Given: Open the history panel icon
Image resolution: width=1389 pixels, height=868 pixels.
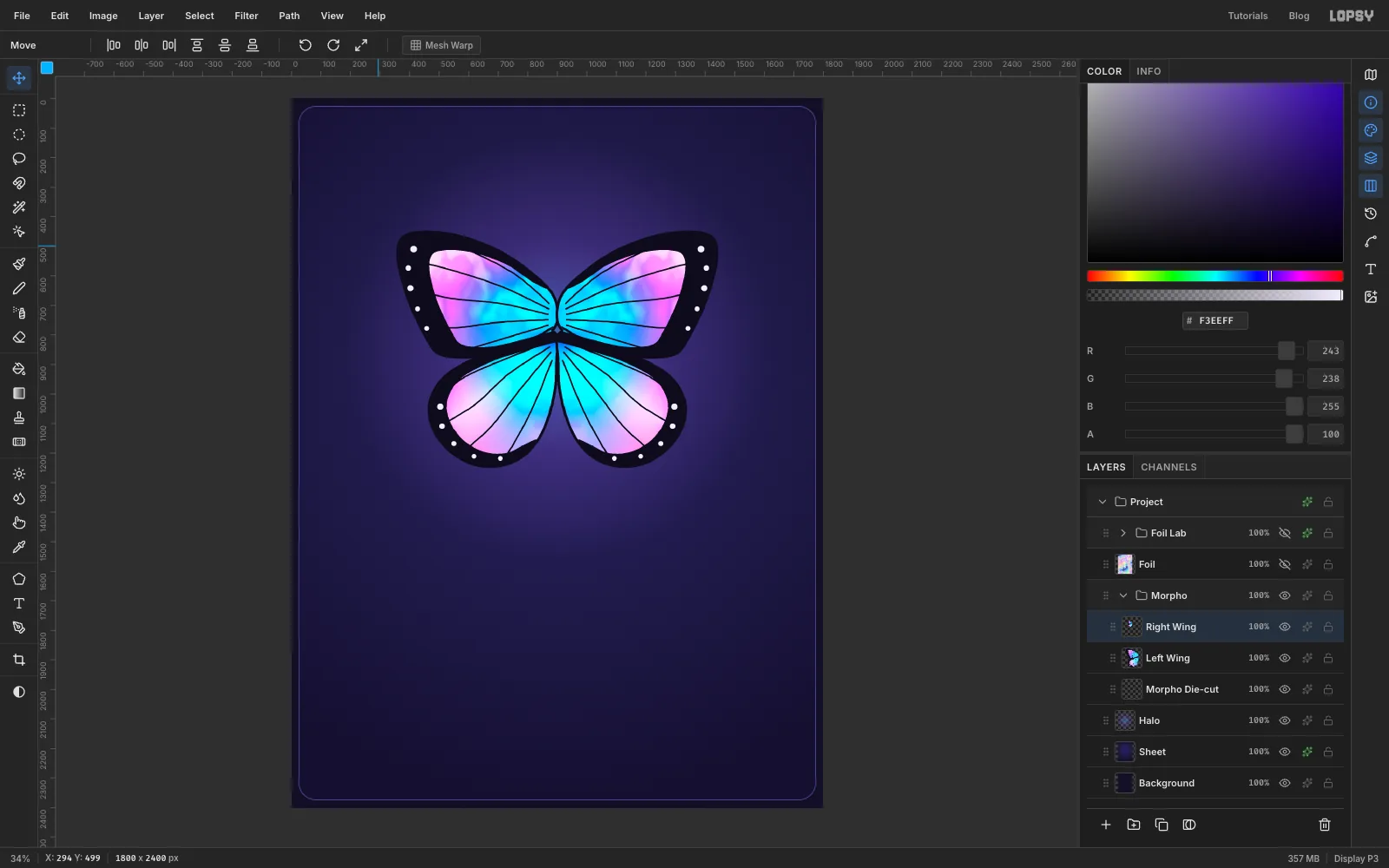Looking at the screenshot, I should 1371,214.
